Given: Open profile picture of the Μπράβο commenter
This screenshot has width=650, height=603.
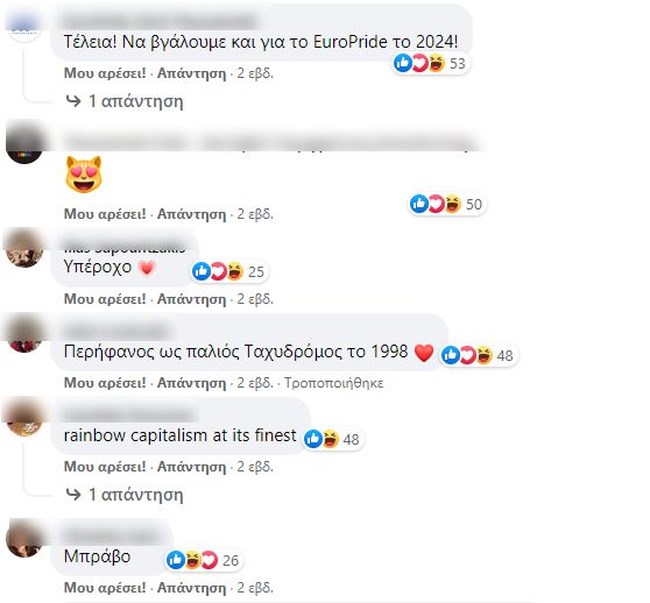Looking at the screenshot, I should (x=24, y=538).
